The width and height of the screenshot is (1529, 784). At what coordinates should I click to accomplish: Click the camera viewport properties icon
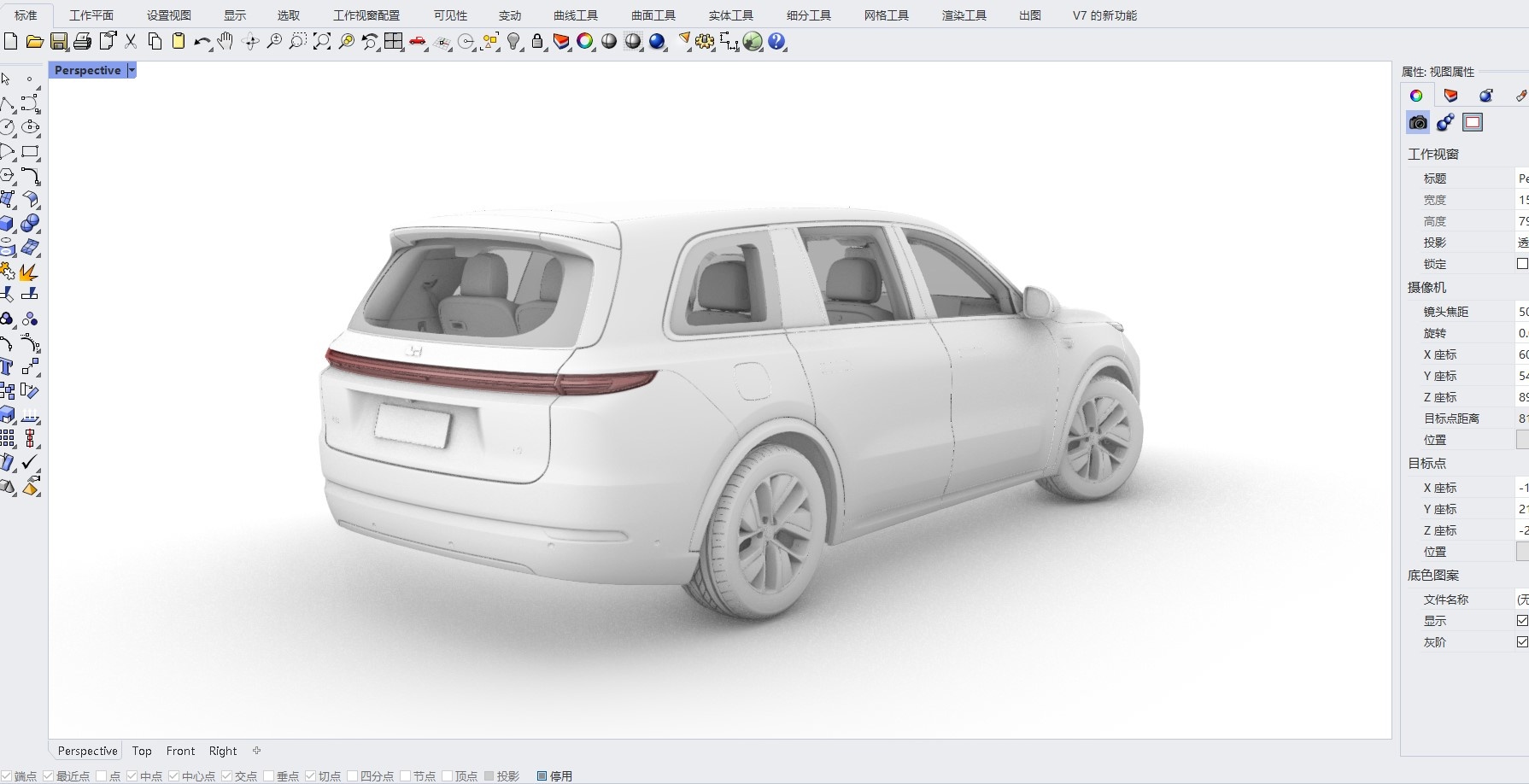click(1418, 123)
